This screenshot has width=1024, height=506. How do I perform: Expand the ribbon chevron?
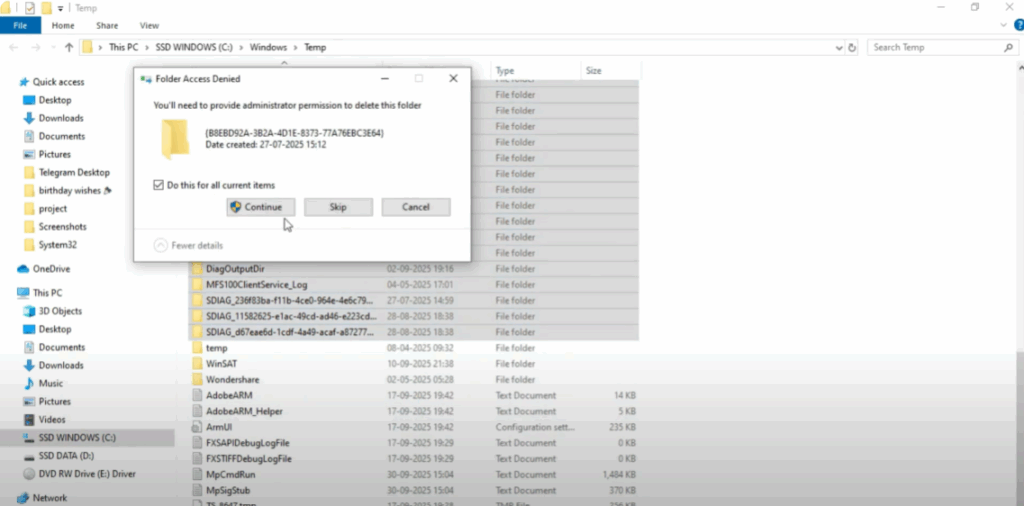pyautogui.click(x=1004, y=25)
